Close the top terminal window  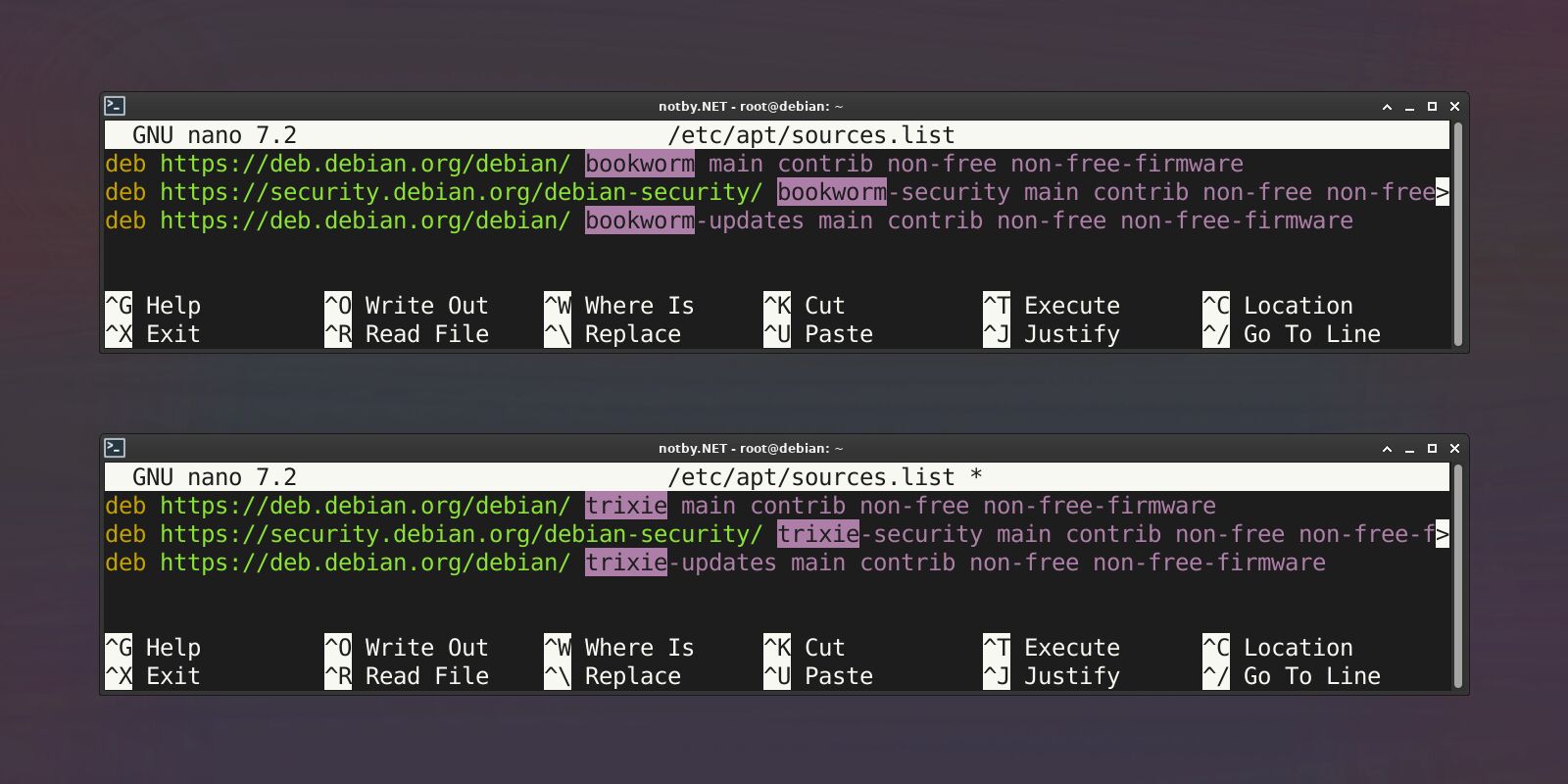[x=1454, y=107]
